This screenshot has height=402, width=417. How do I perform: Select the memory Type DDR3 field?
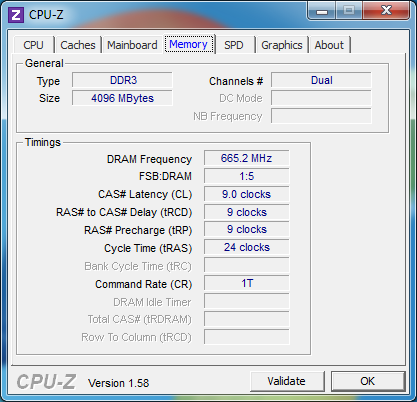122,80
